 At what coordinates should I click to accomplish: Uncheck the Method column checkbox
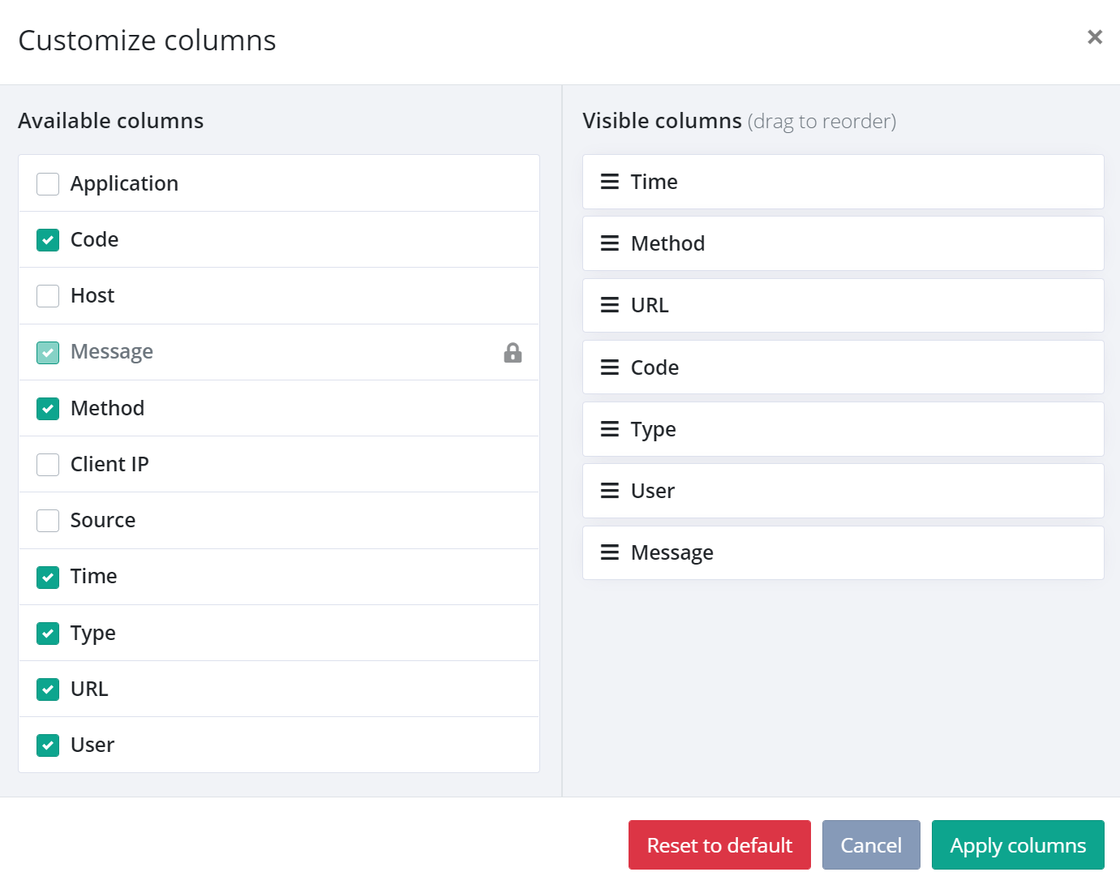pos(48,409)
